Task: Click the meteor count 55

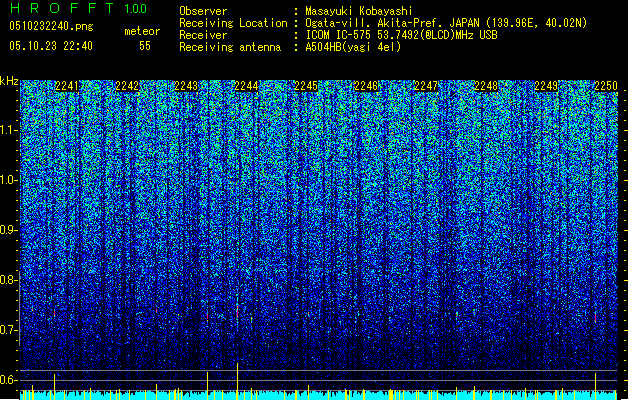Action: [x=145, y=46]
